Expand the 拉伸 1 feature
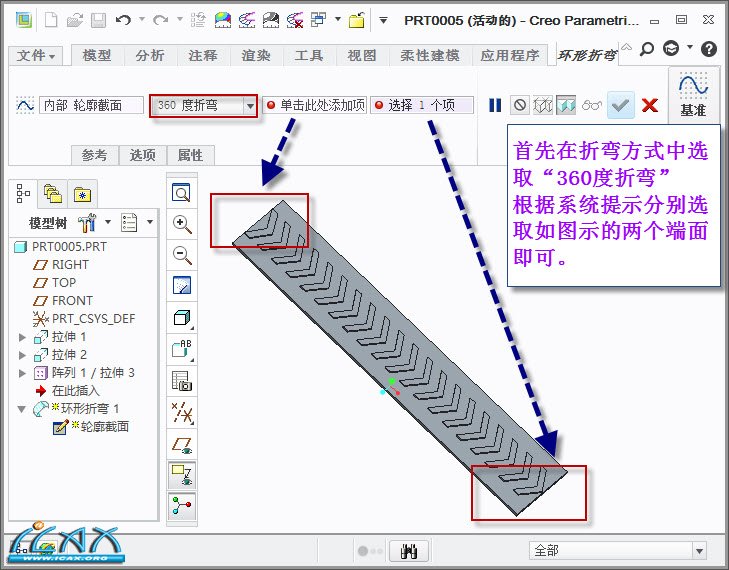Screen dimensions: 729x570 click(x=22, y=337)
